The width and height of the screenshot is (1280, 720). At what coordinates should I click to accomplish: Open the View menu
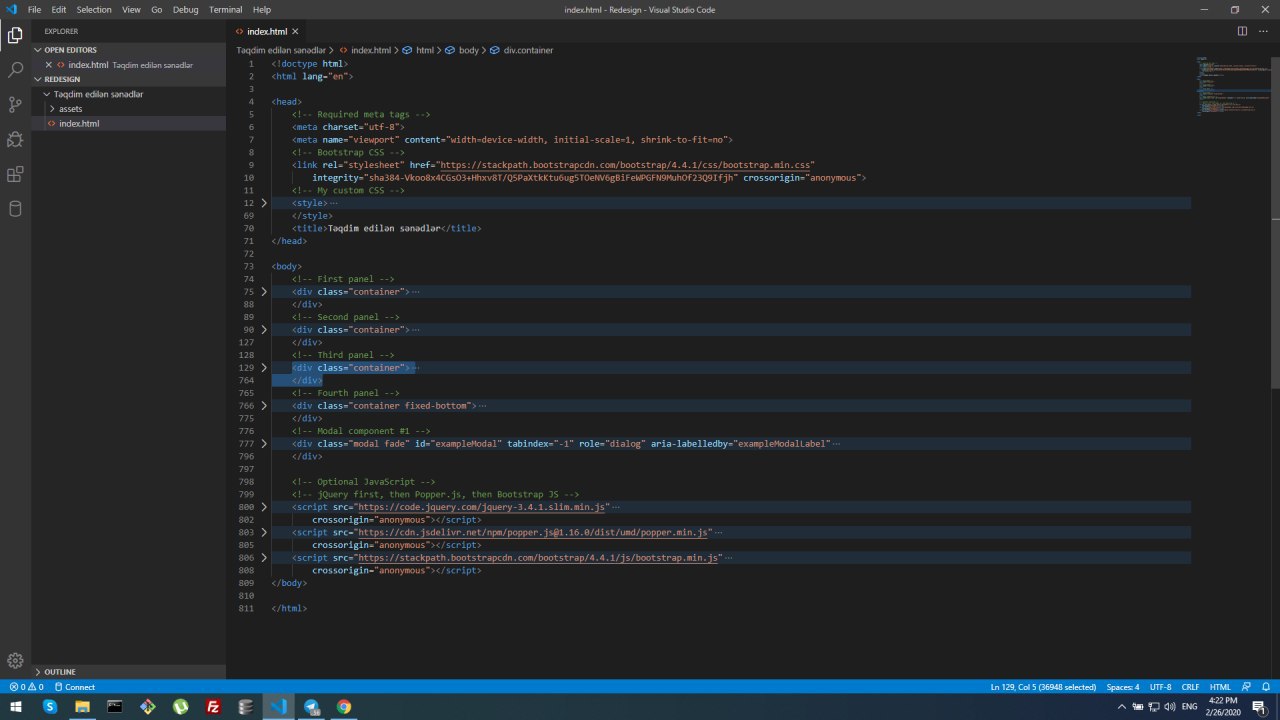coord(131,9)
